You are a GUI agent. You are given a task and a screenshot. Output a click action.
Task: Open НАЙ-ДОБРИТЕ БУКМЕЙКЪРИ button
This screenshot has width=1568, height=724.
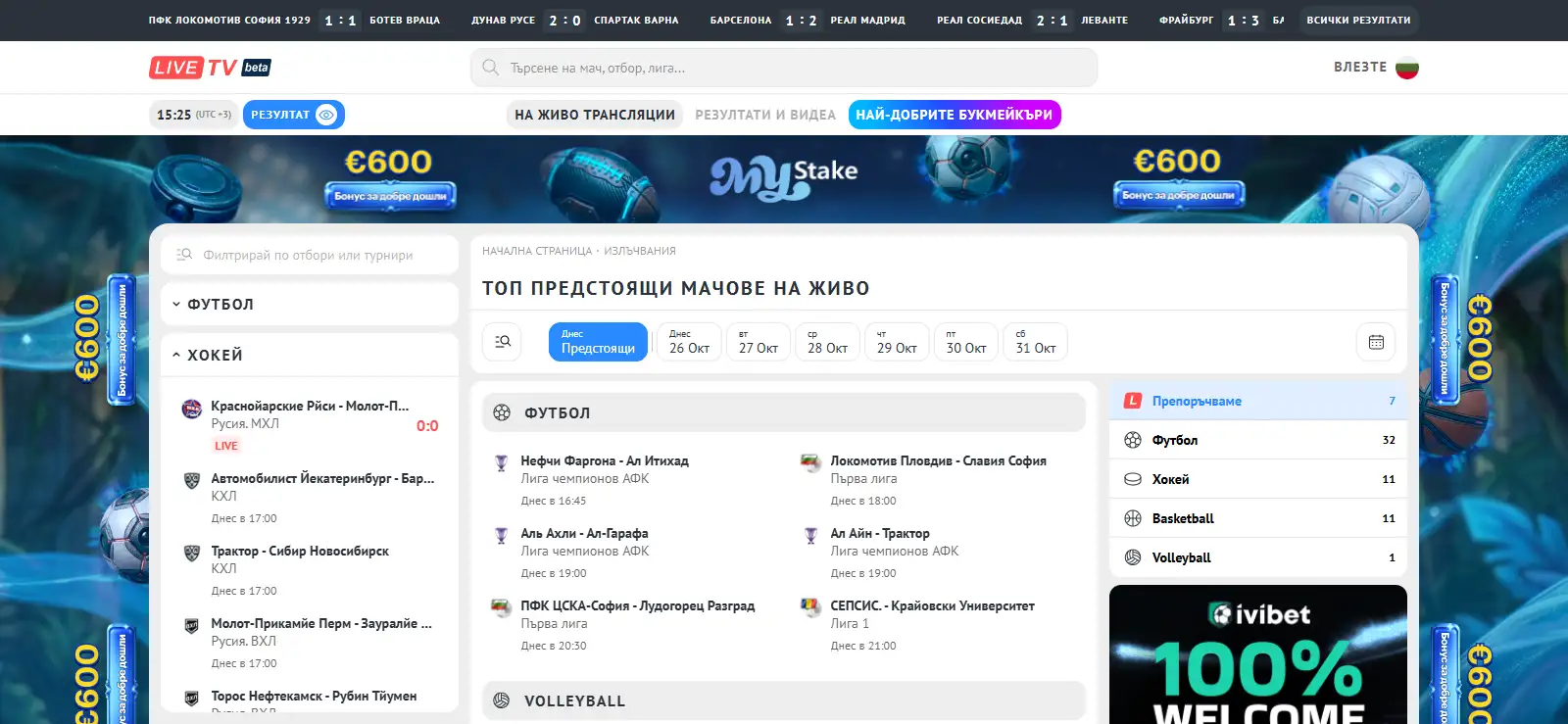point(955,115)
